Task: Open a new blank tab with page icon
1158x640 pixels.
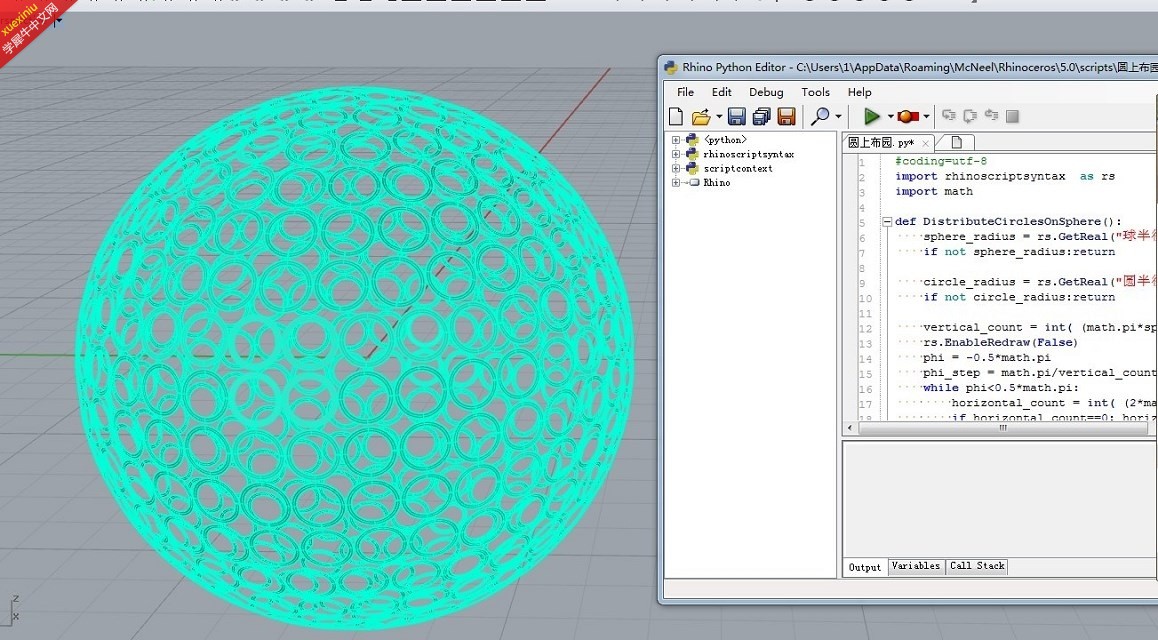Action: (956, 142)
